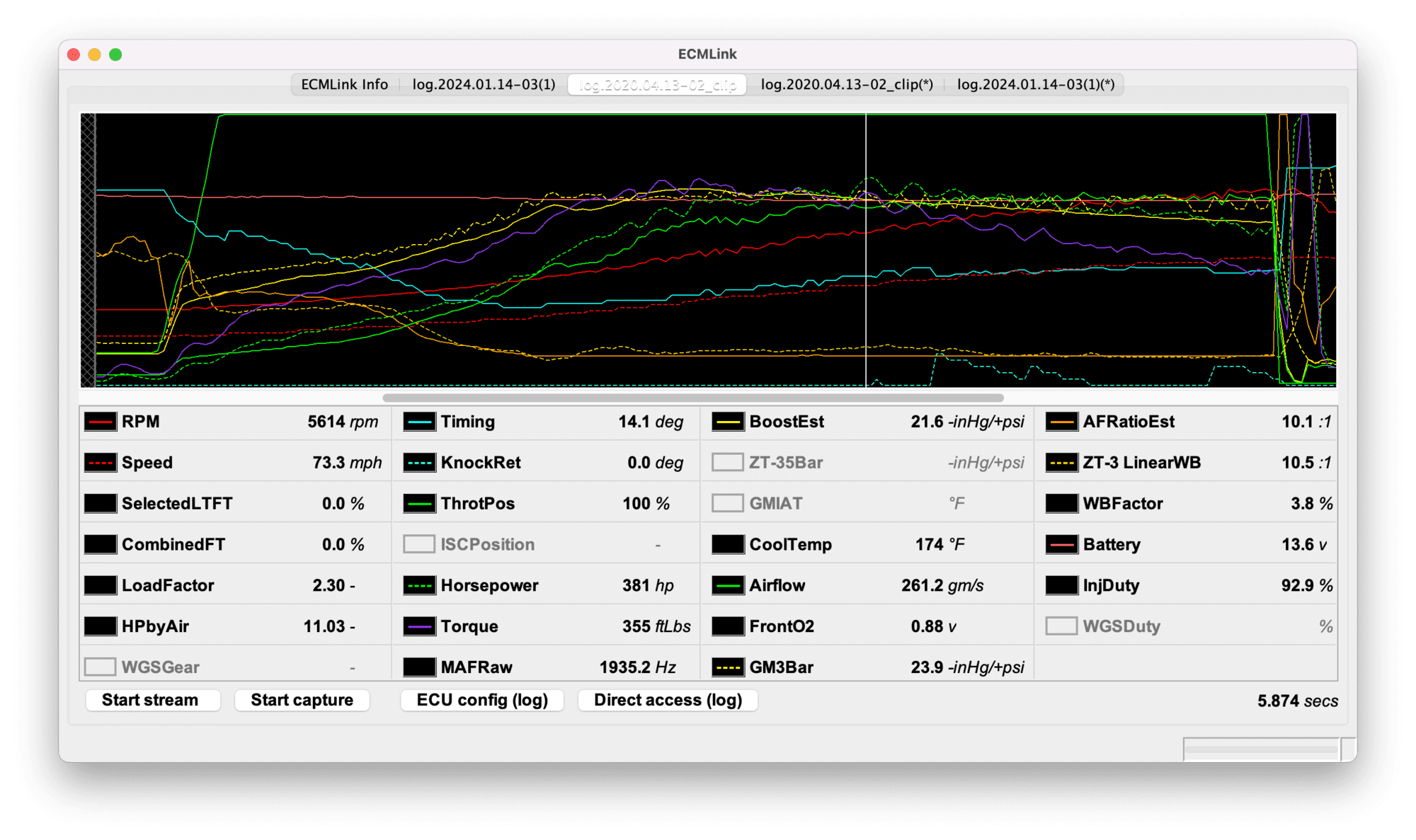Click the Torque purple line swatch
The image size is (1416, 840).
tap(419, 627)
